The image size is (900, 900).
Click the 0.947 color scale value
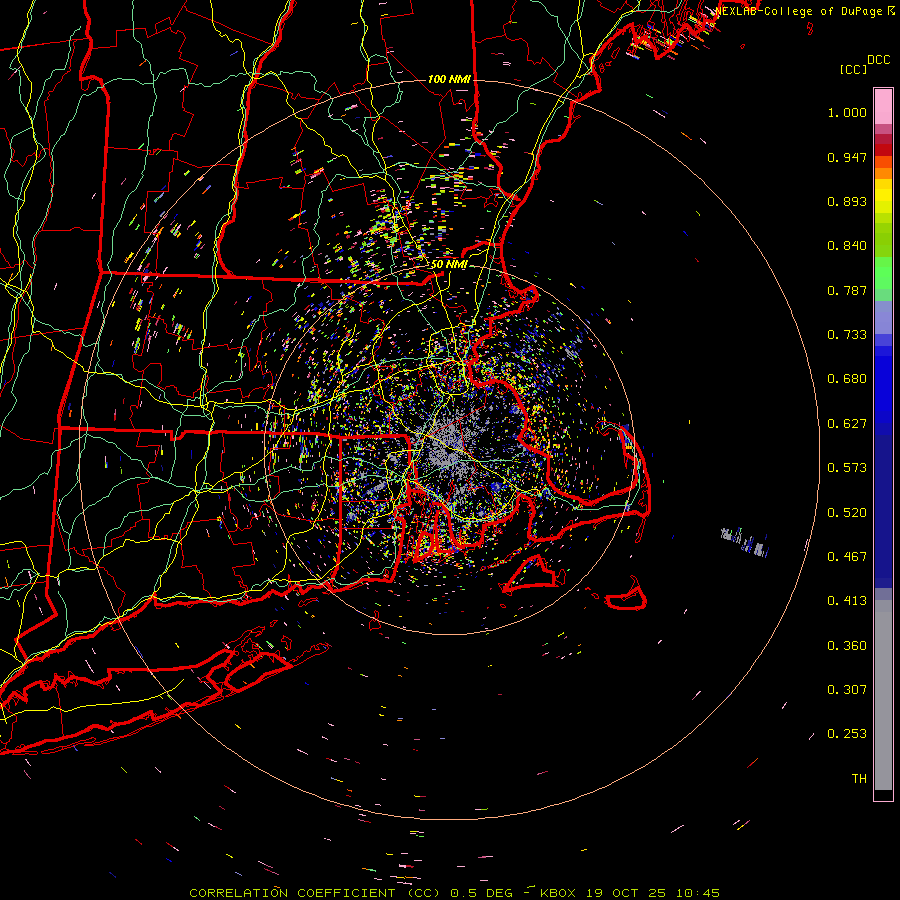coord(847,157)
